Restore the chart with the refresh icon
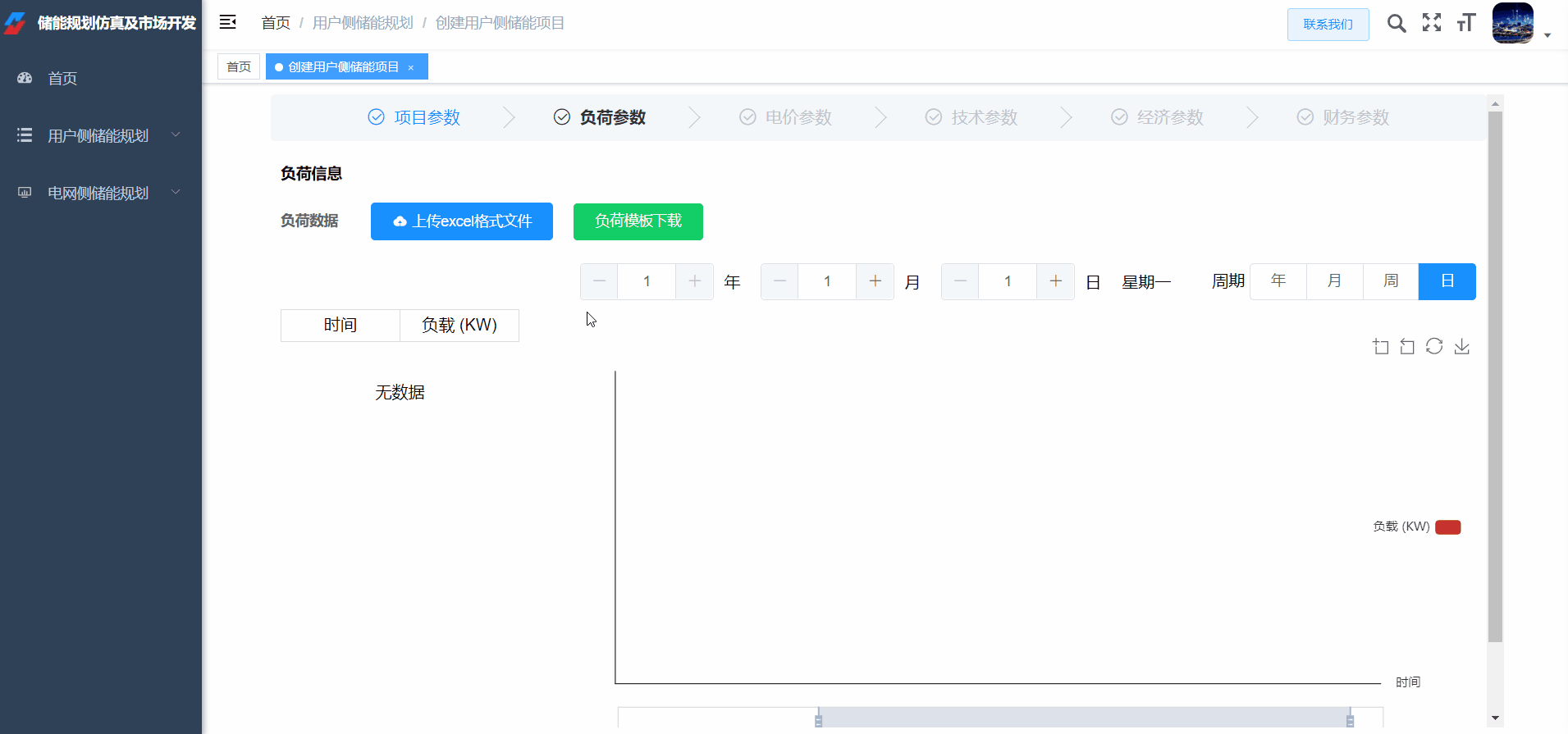Screen dimensions: 1568x734 point(1434,347)
